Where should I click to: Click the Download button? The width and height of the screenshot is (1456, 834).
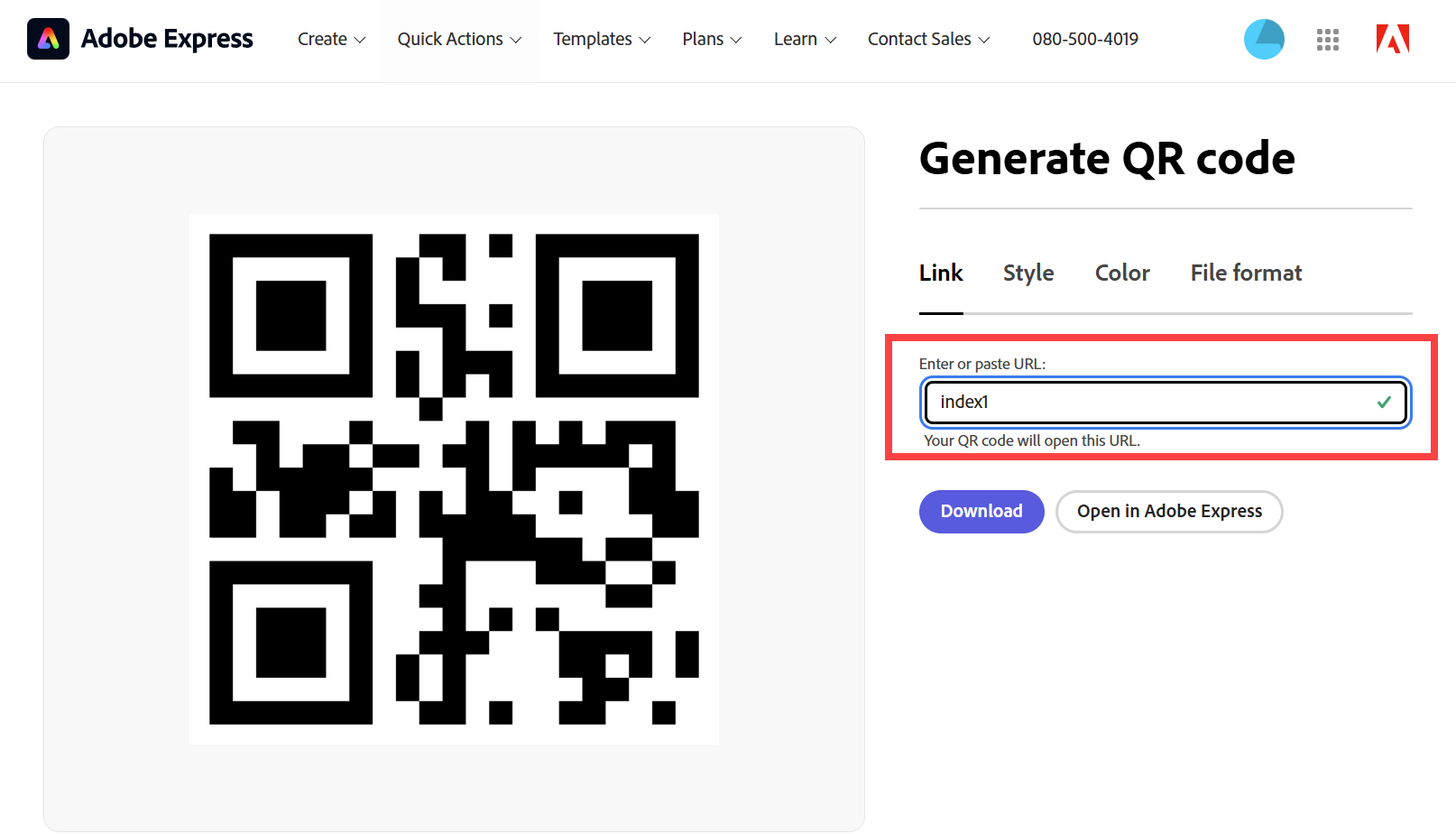click(981, 511)
